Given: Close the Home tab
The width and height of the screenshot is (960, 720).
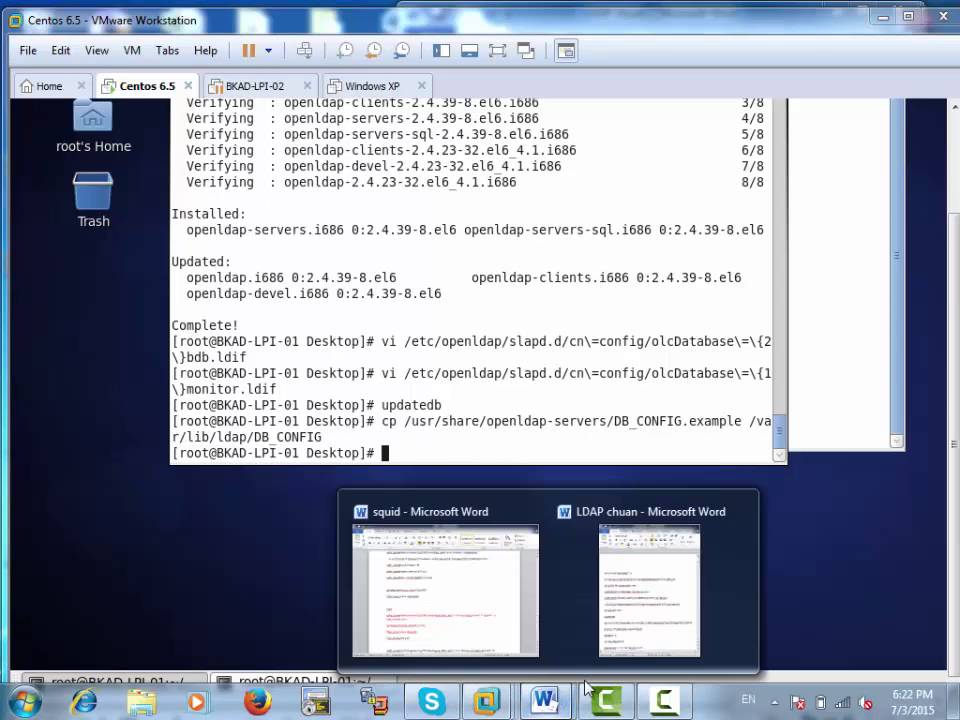Looking at the screenshot, I should tap(81, 86).
